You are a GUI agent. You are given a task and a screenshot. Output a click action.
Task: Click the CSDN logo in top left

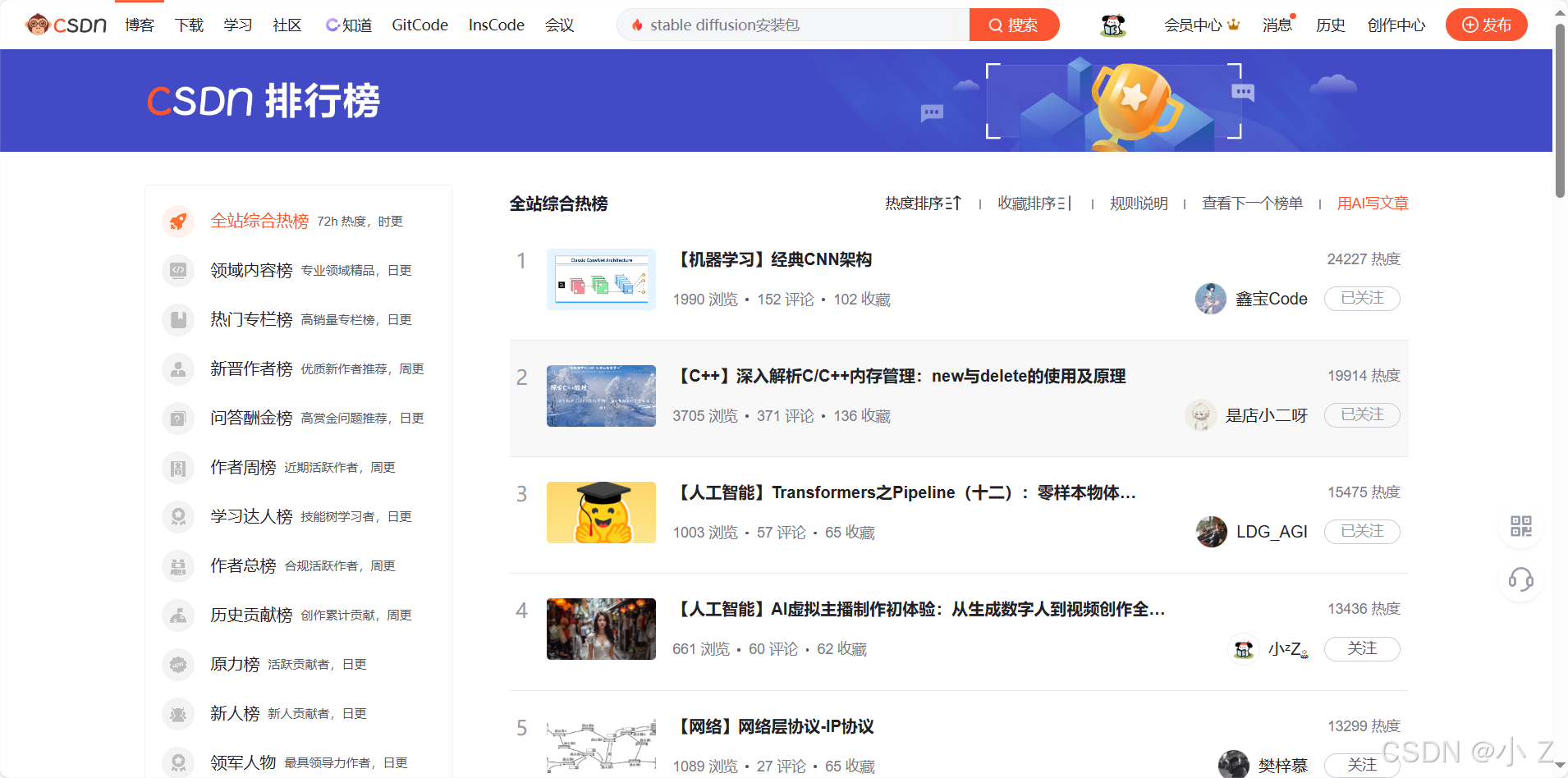pyautogui.click(x=66, y=25)
